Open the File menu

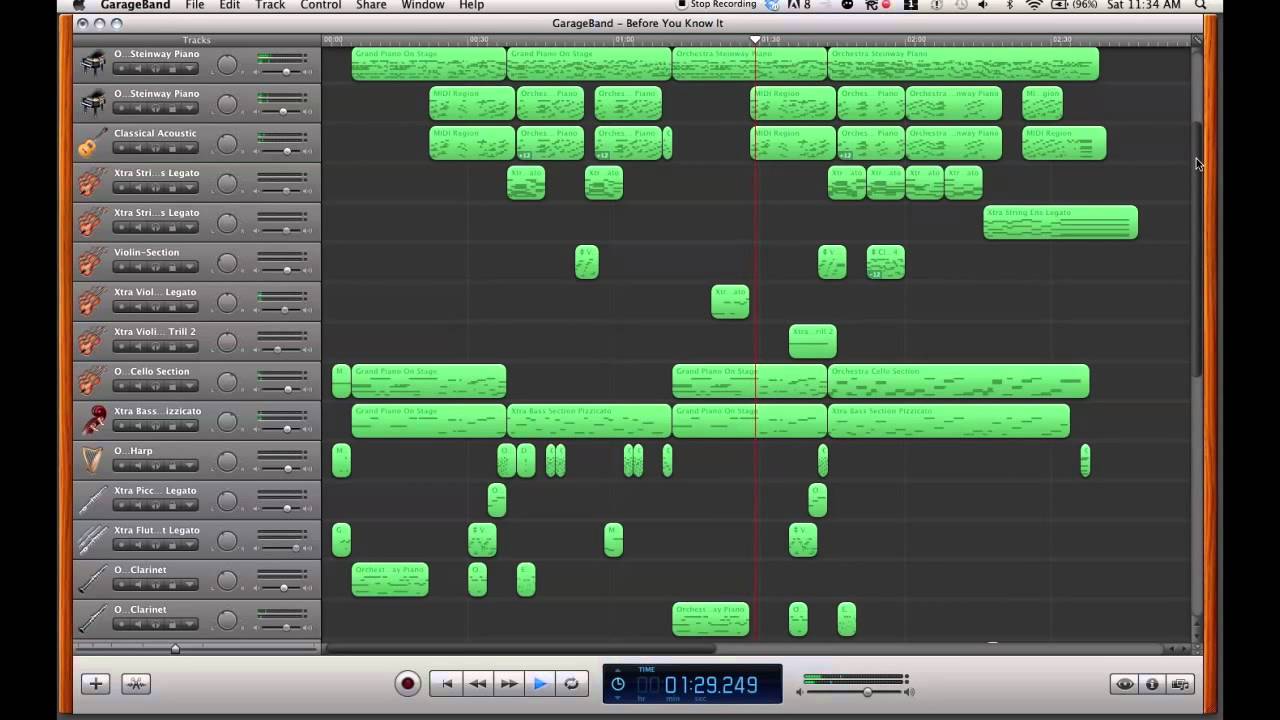[x=194, y=5]
